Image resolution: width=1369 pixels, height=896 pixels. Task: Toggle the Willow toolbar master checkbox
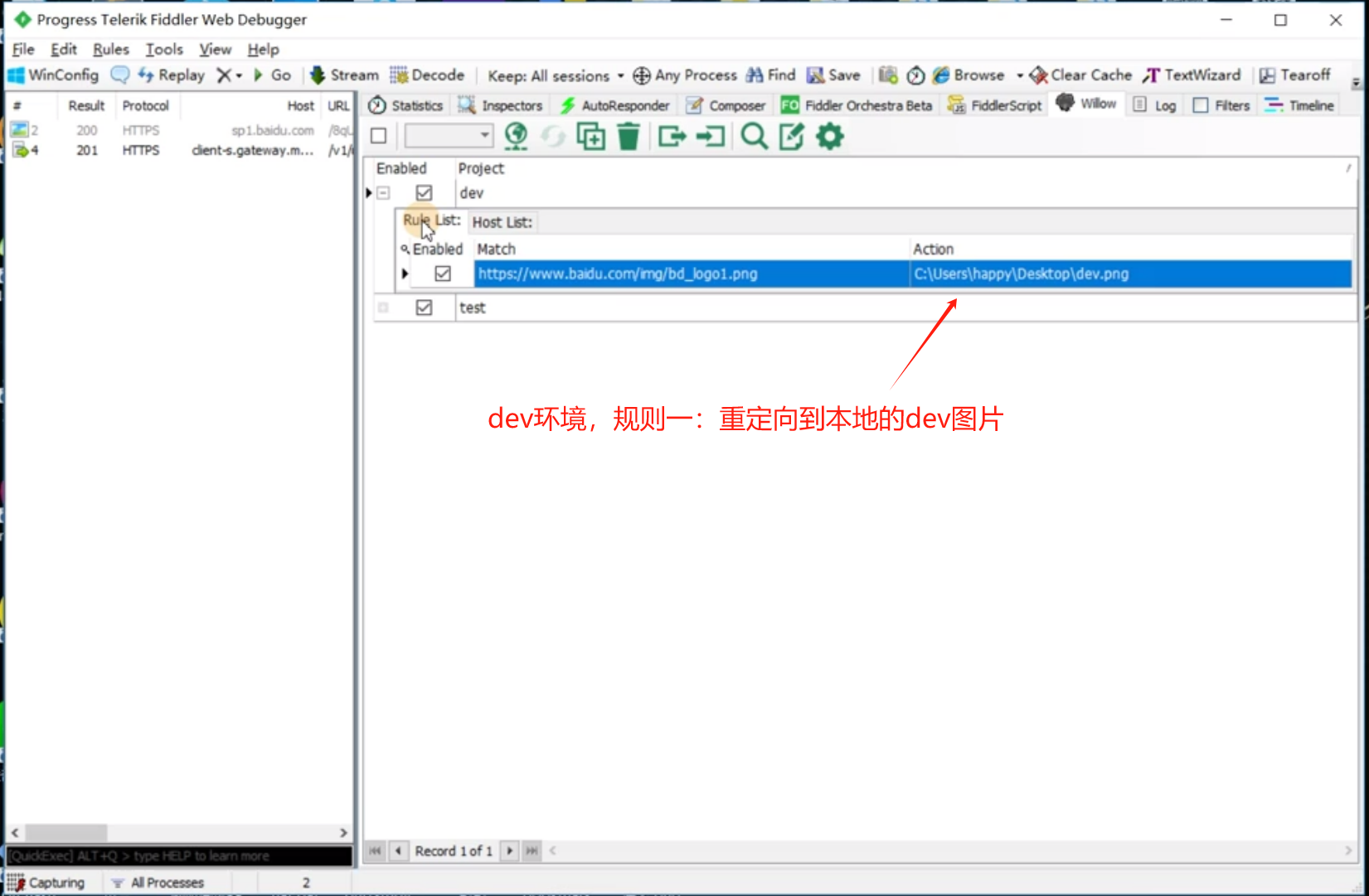click(x=379, y=136)
